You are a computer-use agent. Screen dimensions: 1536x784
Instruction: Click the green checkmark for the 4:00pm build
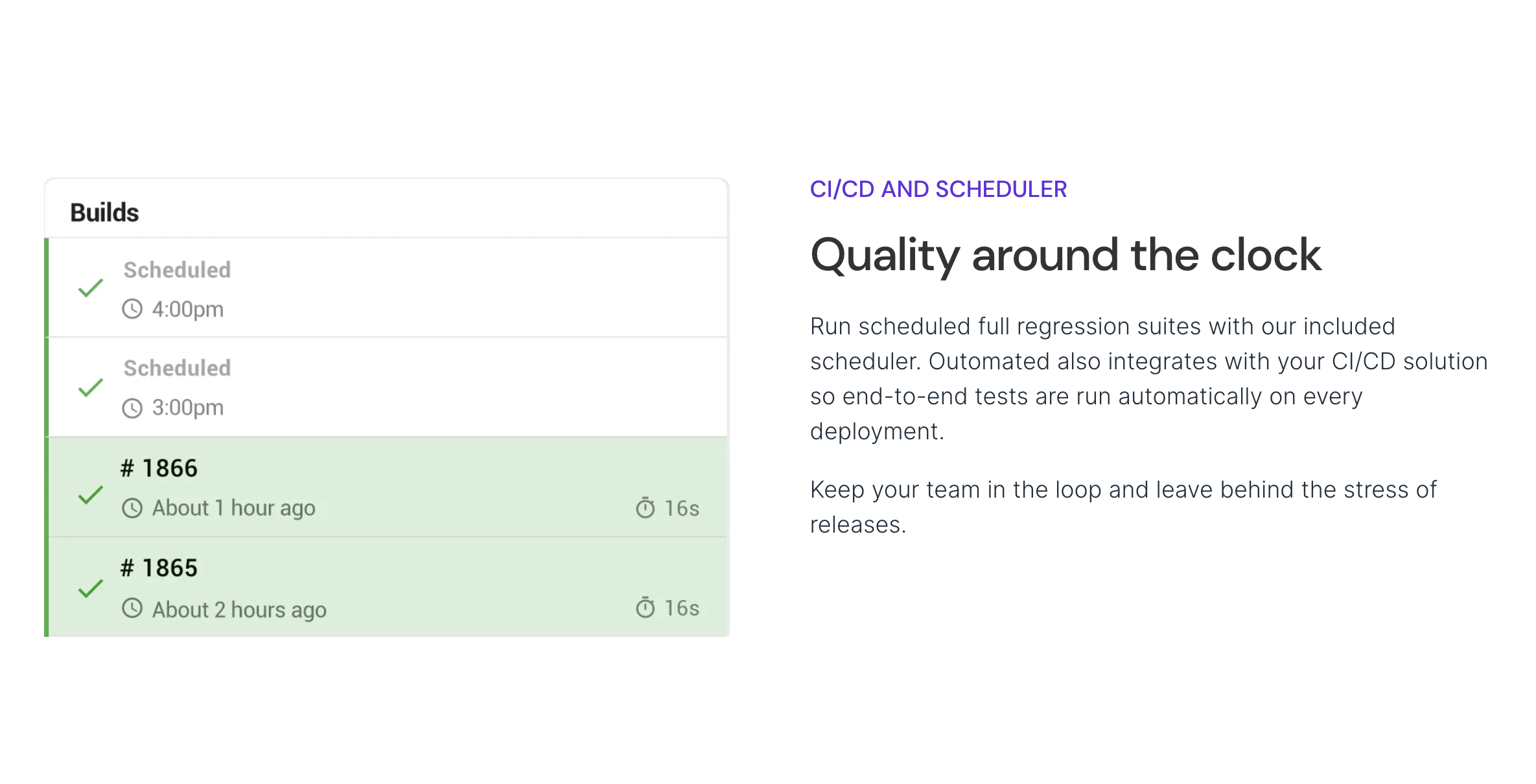tap(91, 288)
